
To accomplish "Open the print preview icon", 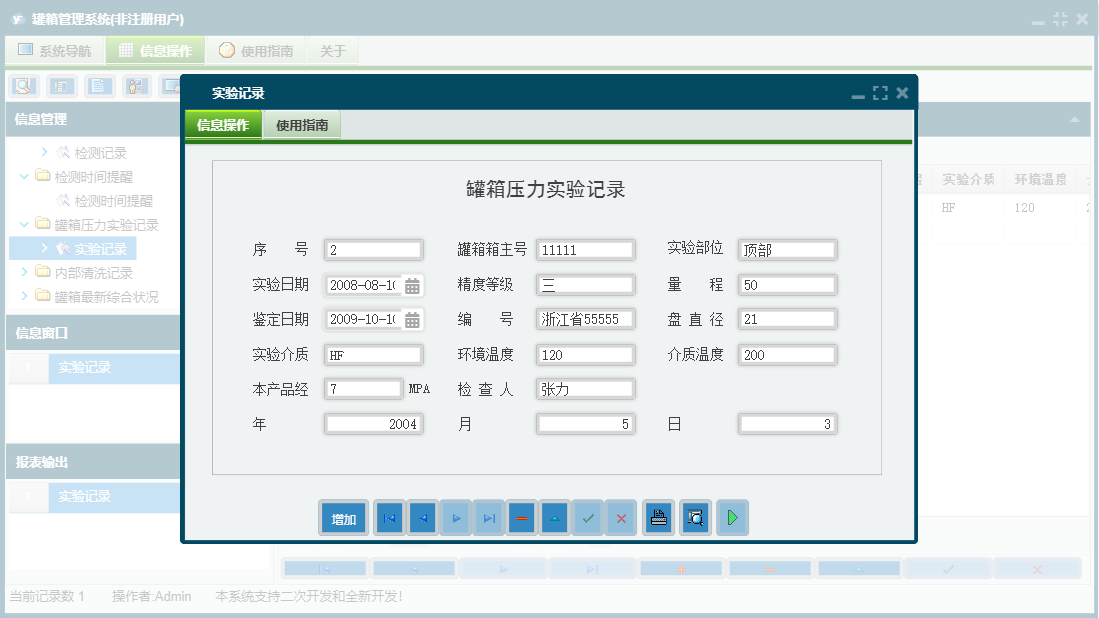I will pos(695,517).
